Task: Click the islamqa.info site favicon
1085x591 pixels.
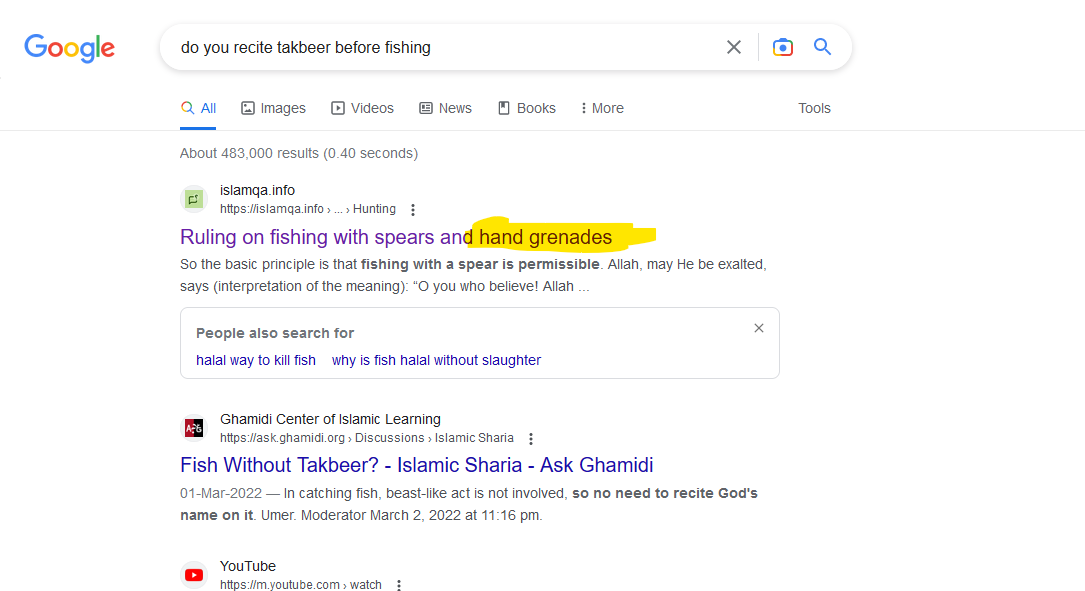Action: pyautogui.click(x=194, y=199)
